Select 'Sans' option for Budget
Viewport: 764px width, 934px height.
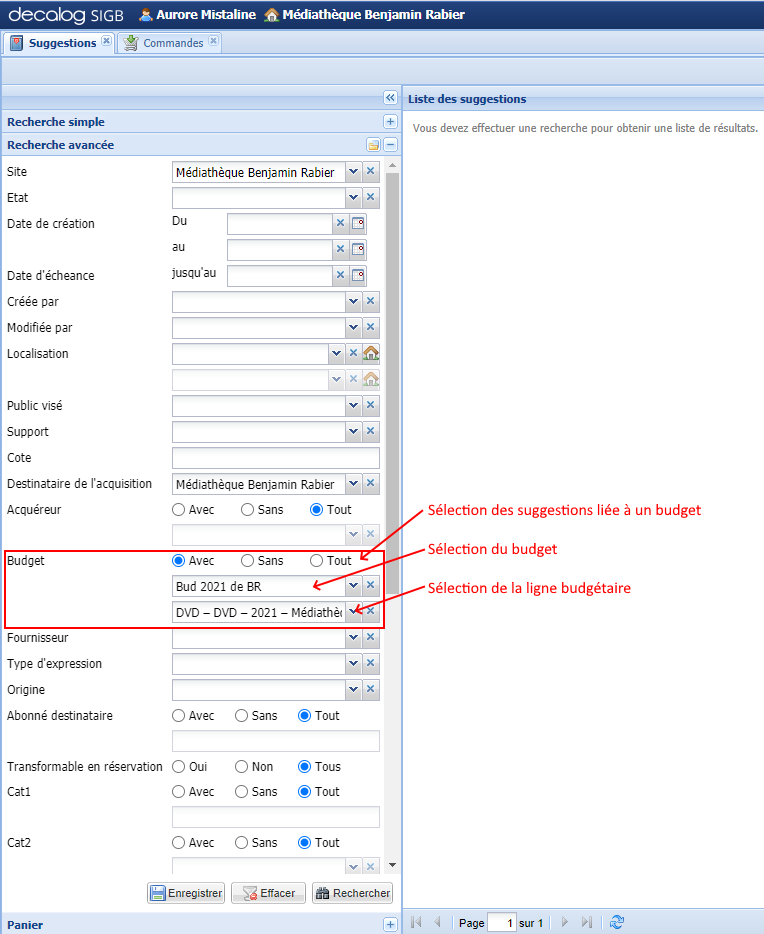pyautogui.click(x=248, y=561)
